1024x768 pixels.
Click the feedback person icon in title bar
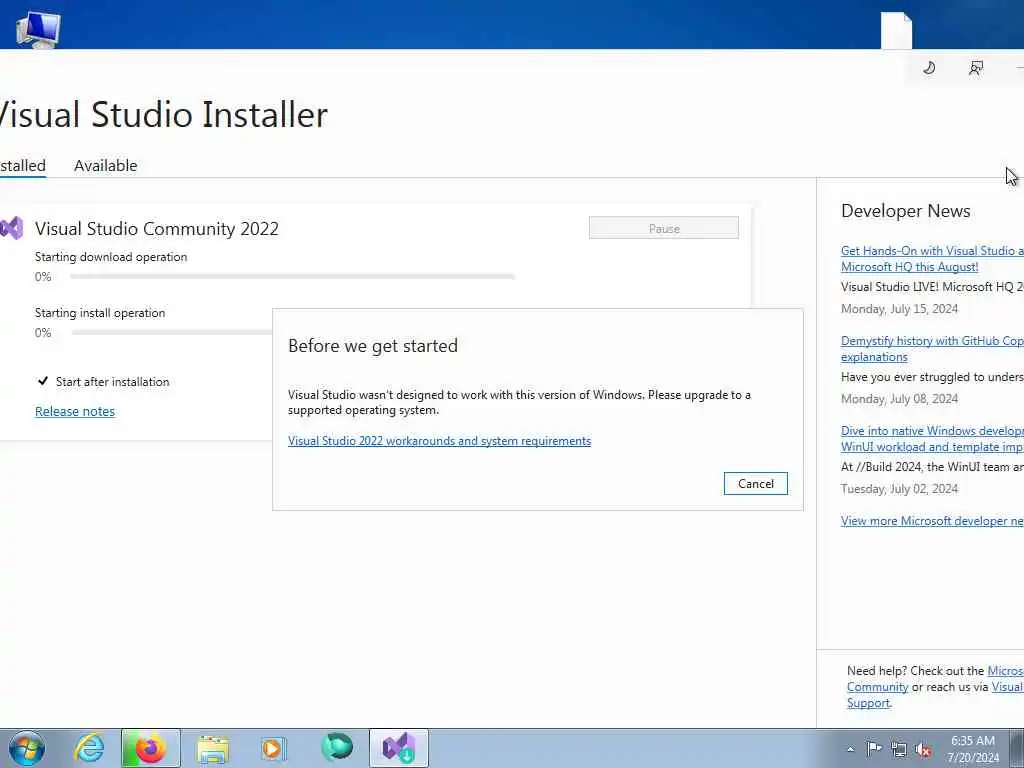(x=976, y=68)
